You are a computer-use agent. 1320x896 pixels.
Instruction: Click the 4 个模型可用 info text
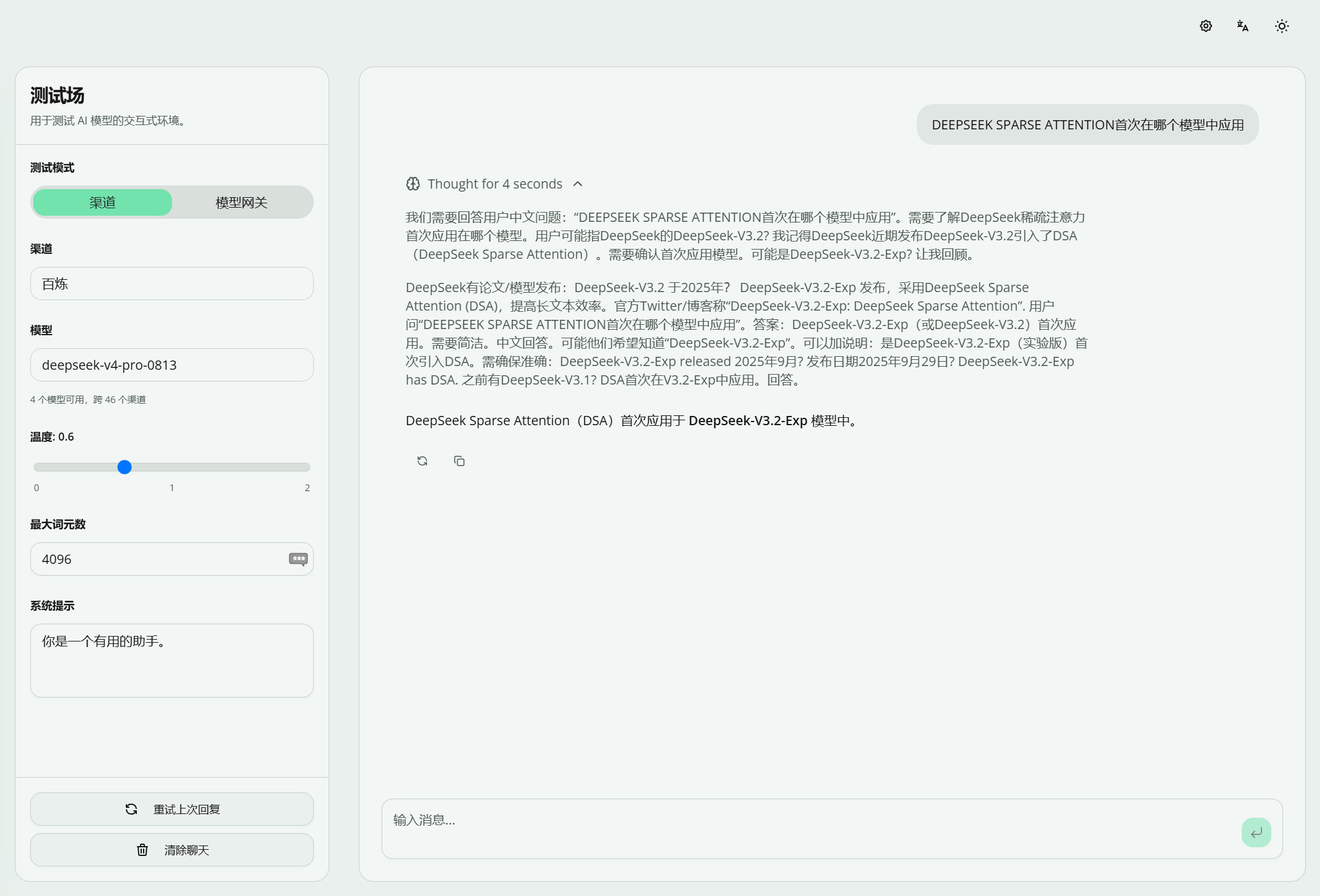click(x=88, y=399)
